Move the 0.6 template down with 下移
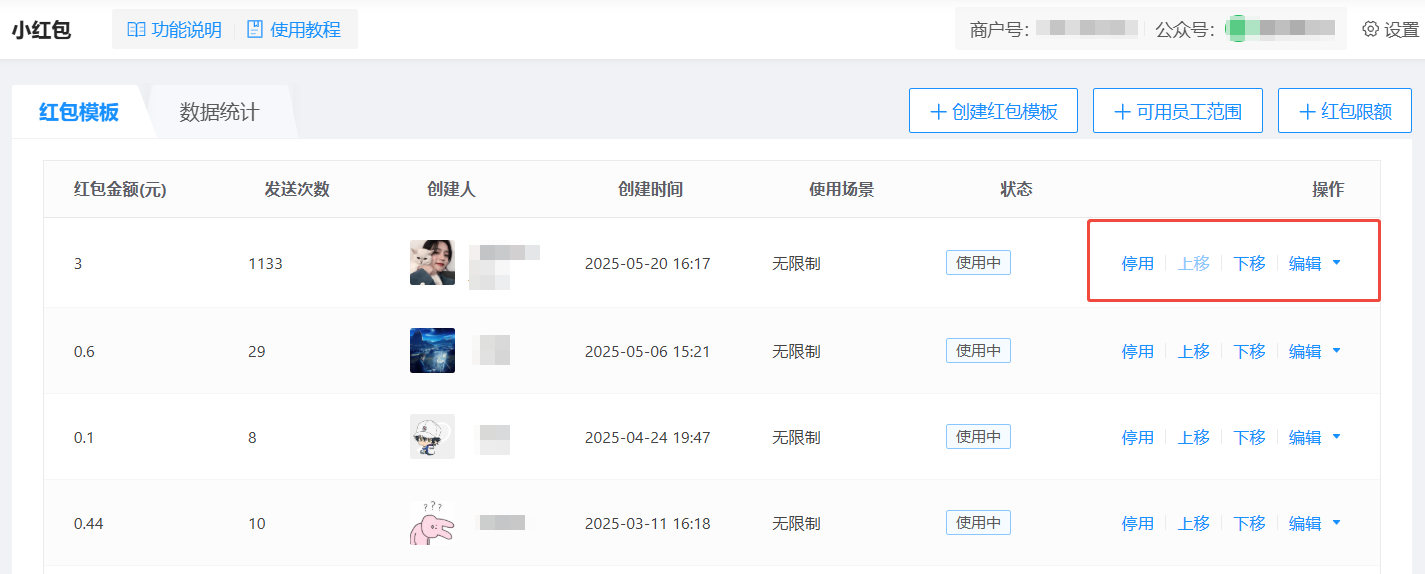 (x=1249, y=351)
